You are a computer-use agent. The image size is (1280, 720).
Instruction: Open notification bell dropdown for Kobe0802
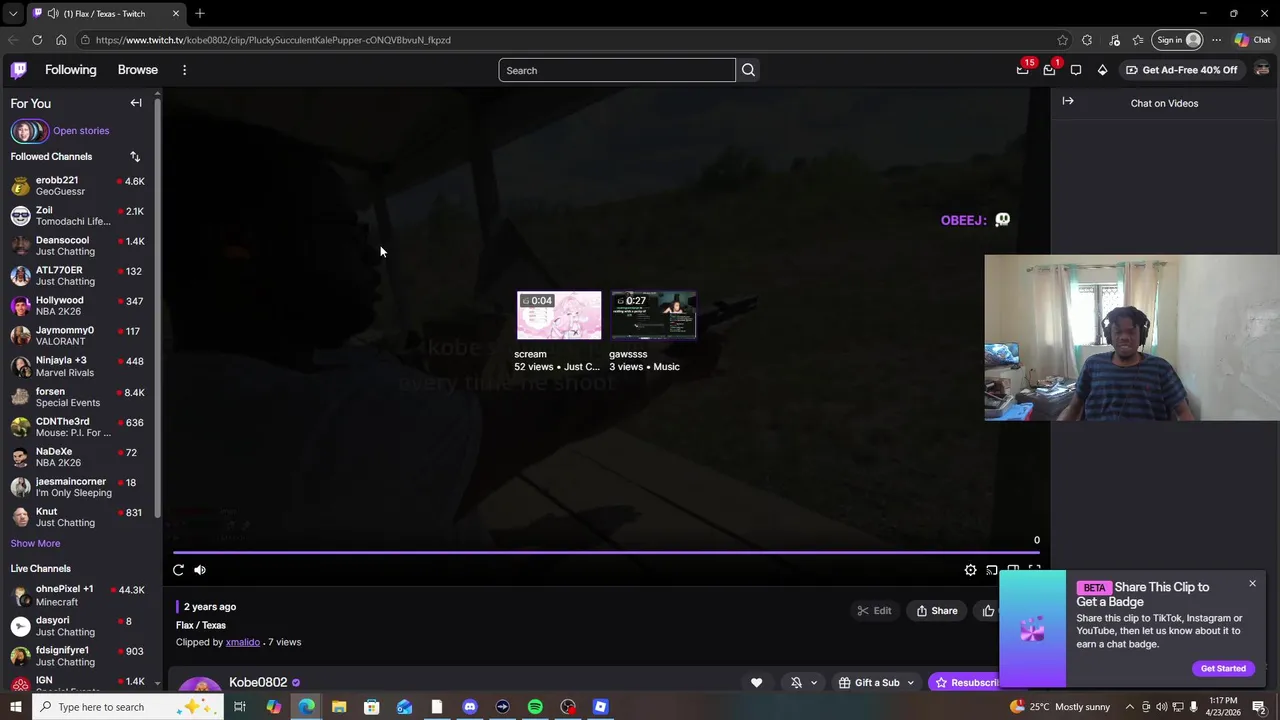click(803, 683)
